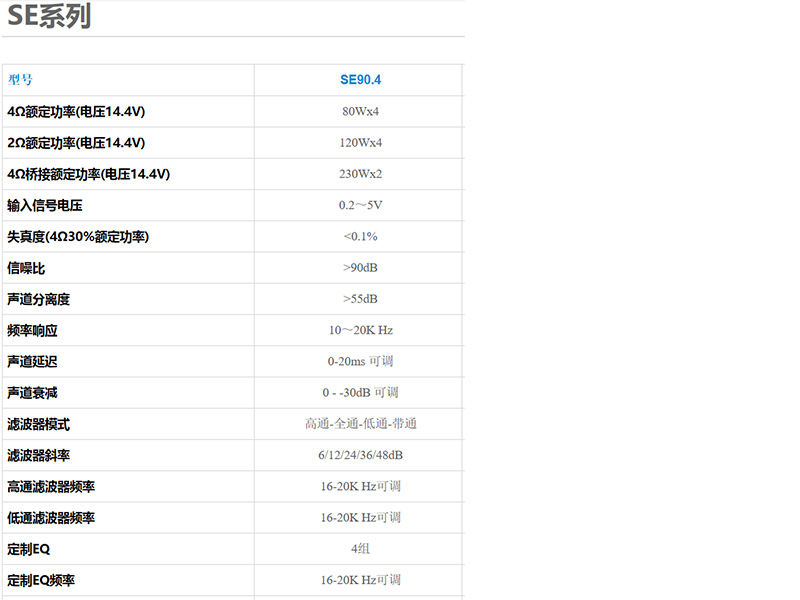
Task: Click the 0 - -30dB 可调 value
Action: coord(360,393)
